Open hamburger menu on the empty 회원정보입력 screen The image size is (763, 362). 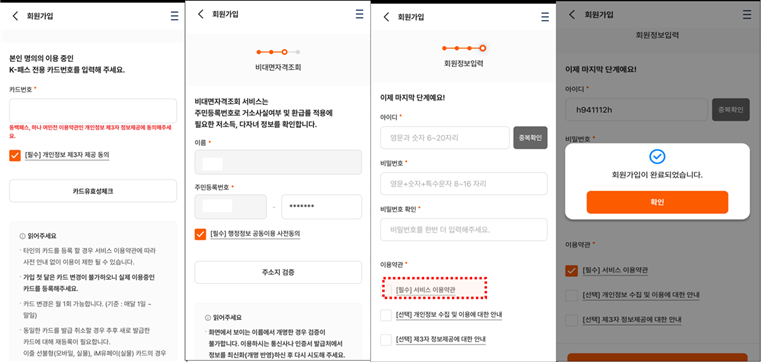coord(545,17)
